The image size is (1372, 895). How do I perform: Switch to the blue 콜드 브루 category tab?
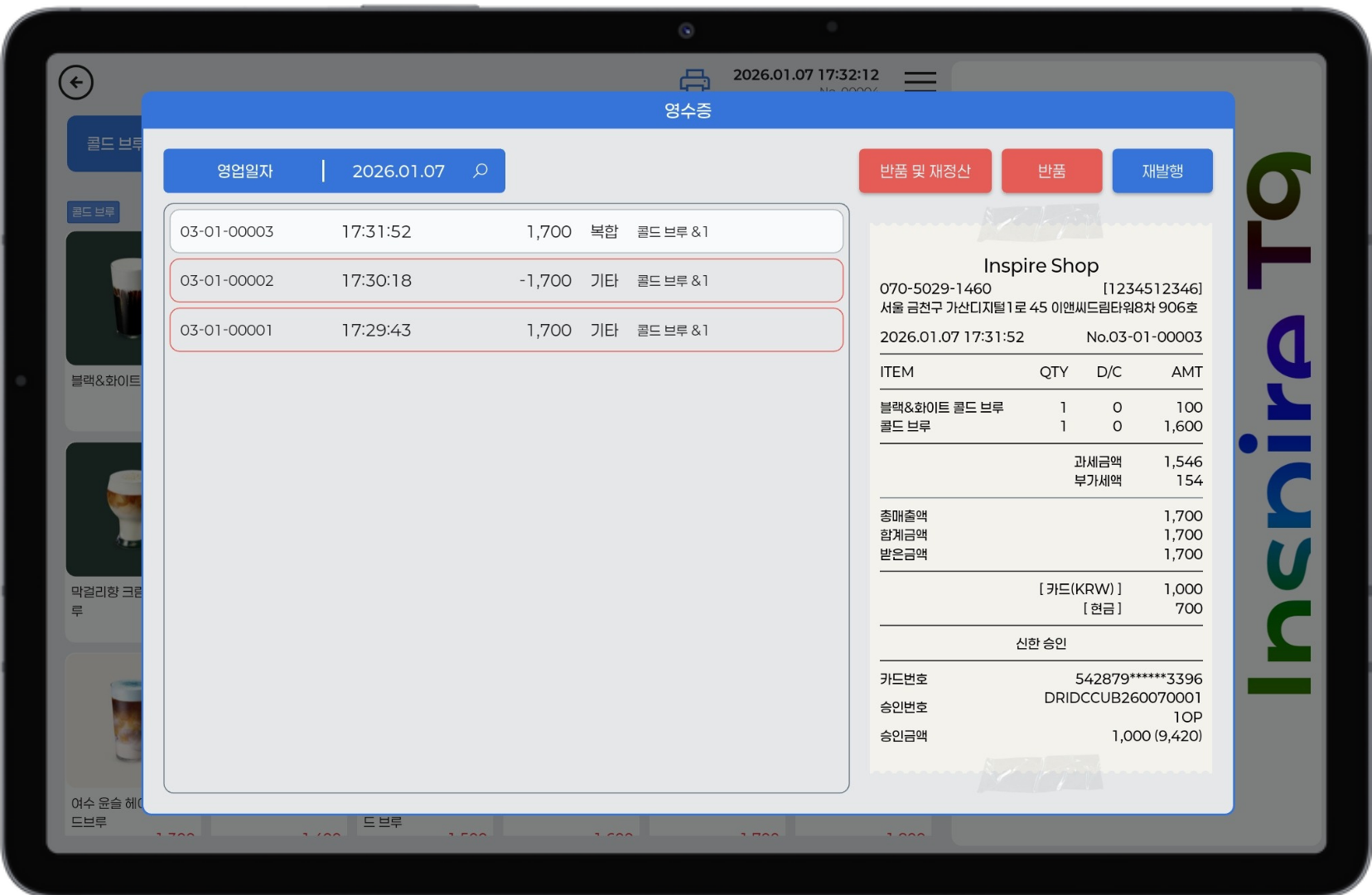(106, 144)
